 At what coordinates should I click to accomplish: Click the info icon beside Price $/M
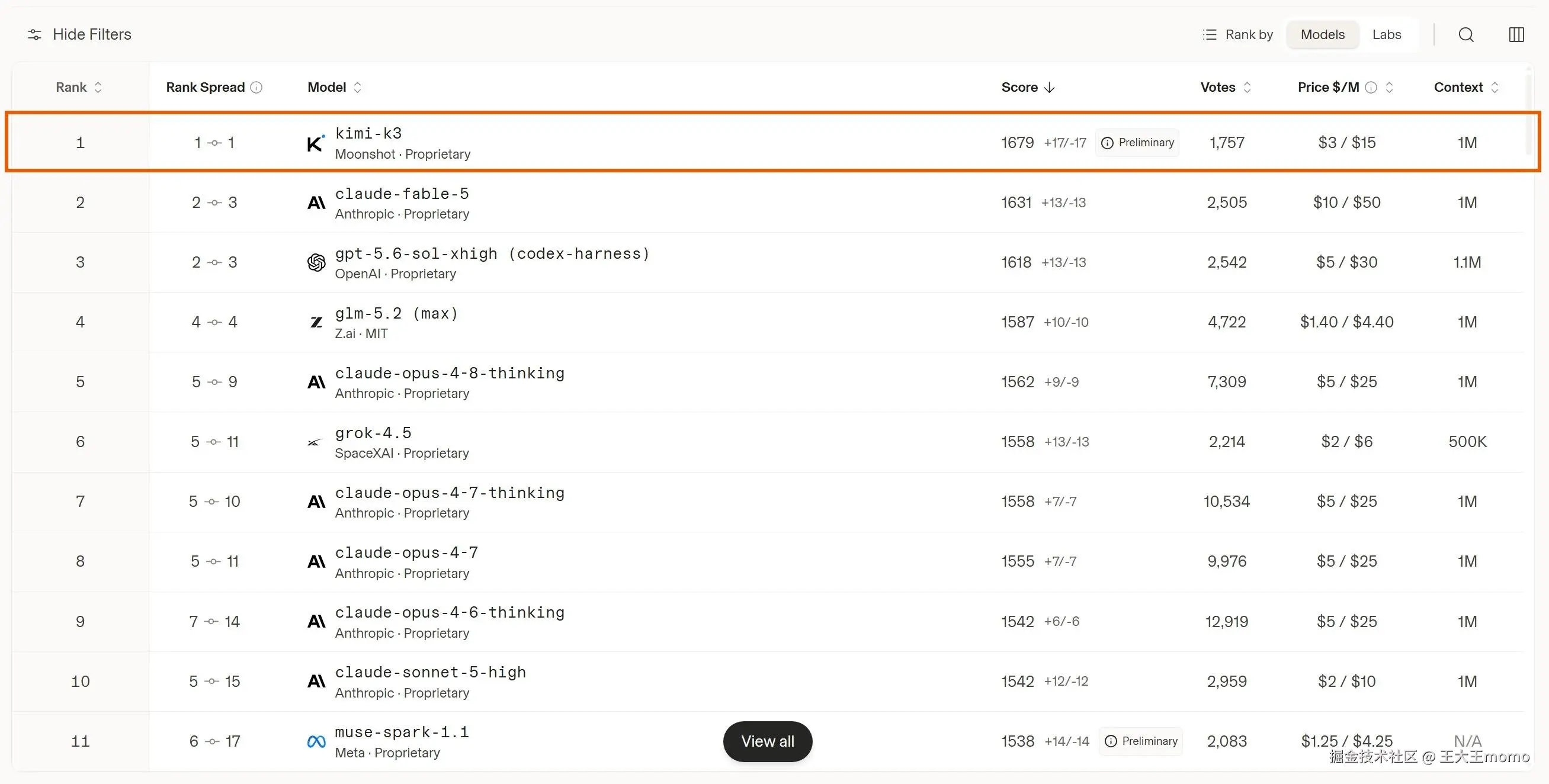tap(1371, 88)
